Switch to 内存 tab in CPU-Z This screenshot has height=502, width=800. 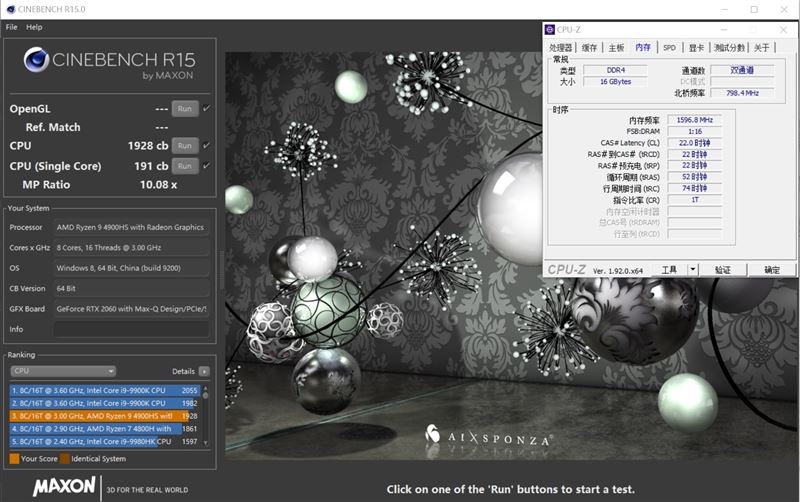coord(643,47)
